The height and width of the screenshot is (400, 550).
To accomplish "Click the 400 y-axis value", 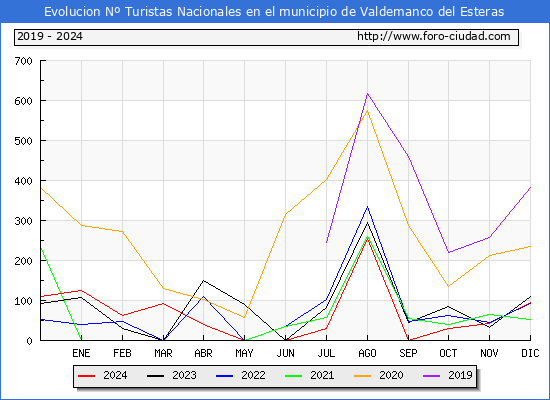I will 24,181.
